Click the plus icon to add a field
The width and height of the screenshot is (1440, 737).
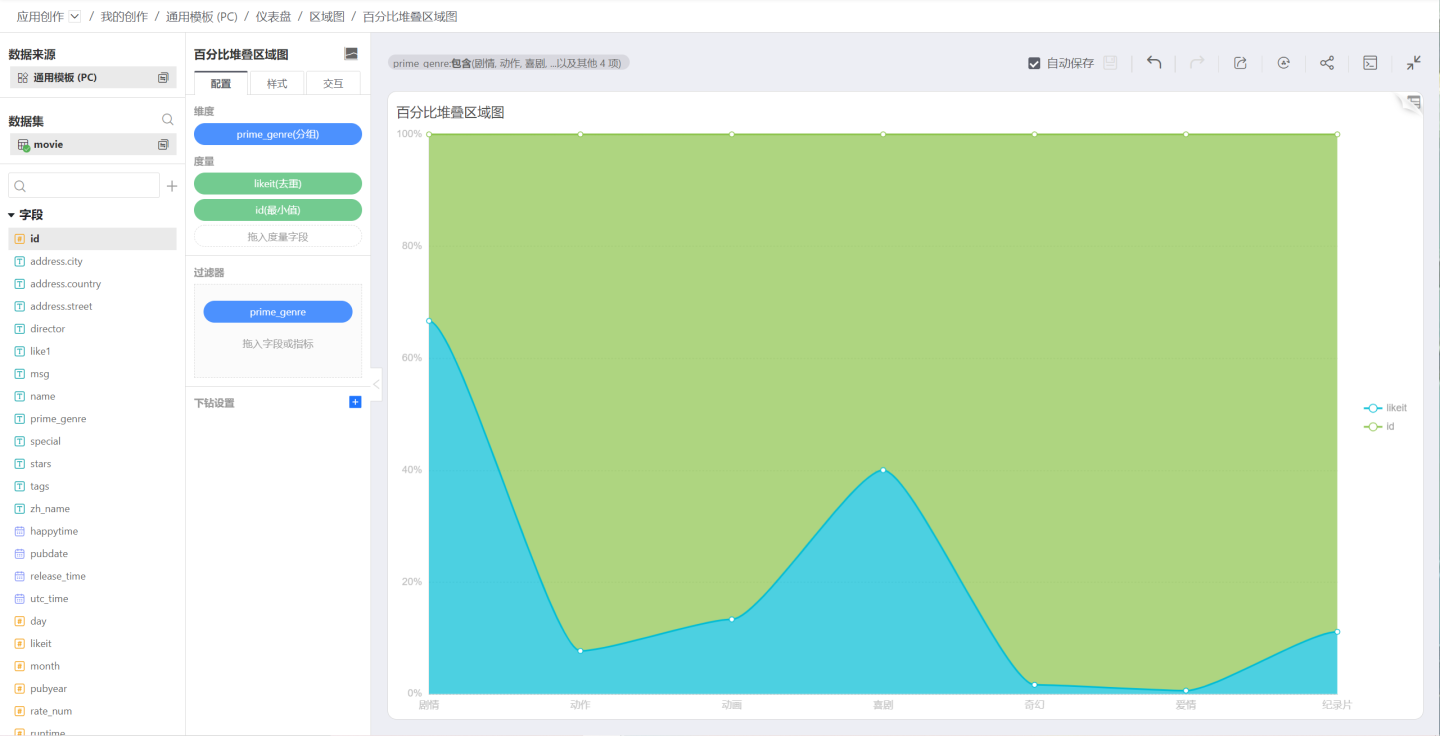pos(172,186)
